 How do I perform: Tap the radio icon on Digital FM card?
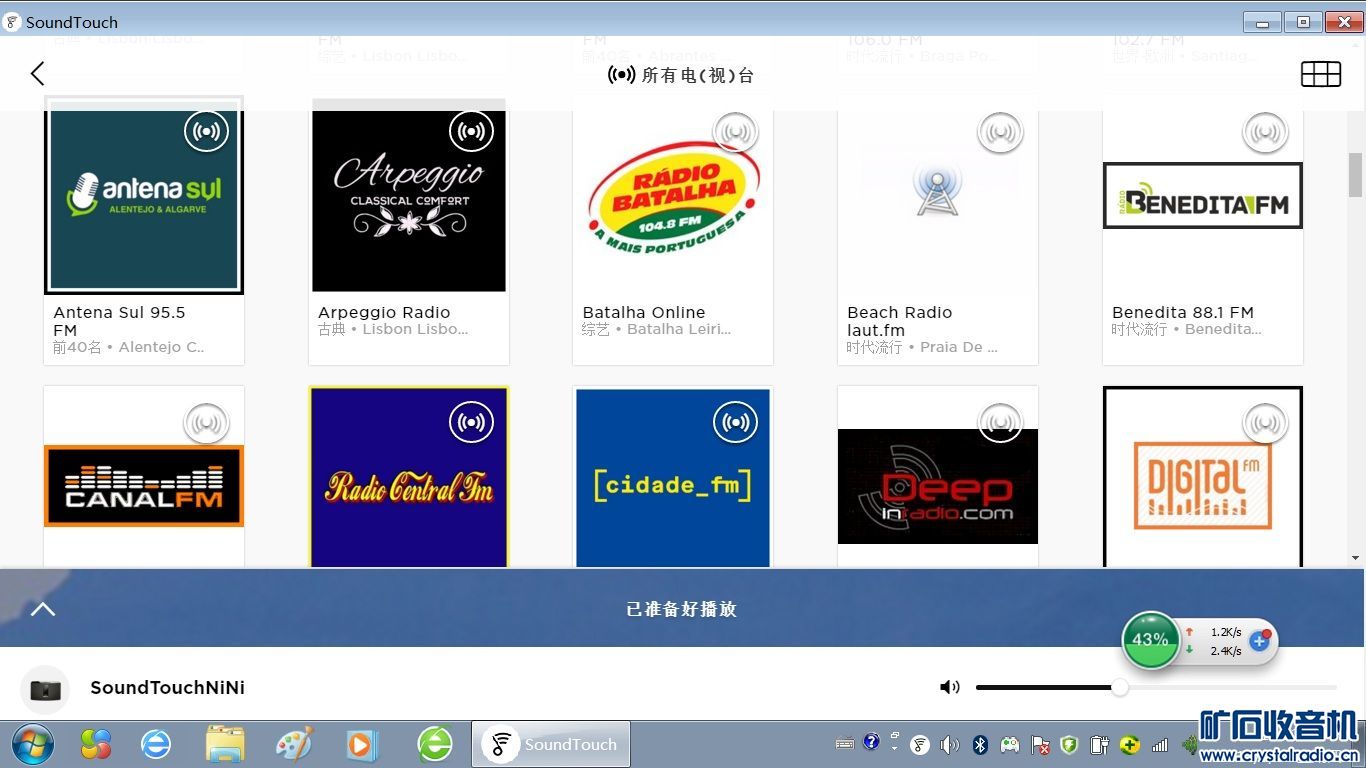(x=1265, y=423)
